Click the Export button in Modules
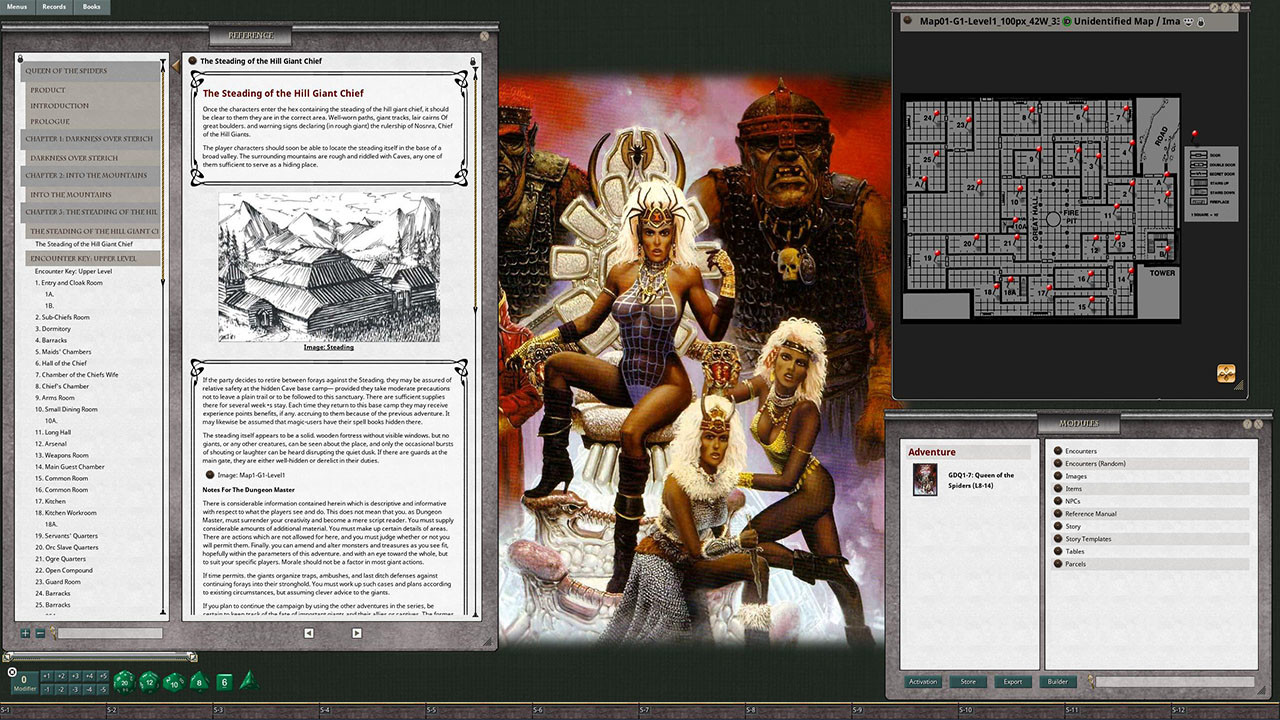 point(1012,681)
